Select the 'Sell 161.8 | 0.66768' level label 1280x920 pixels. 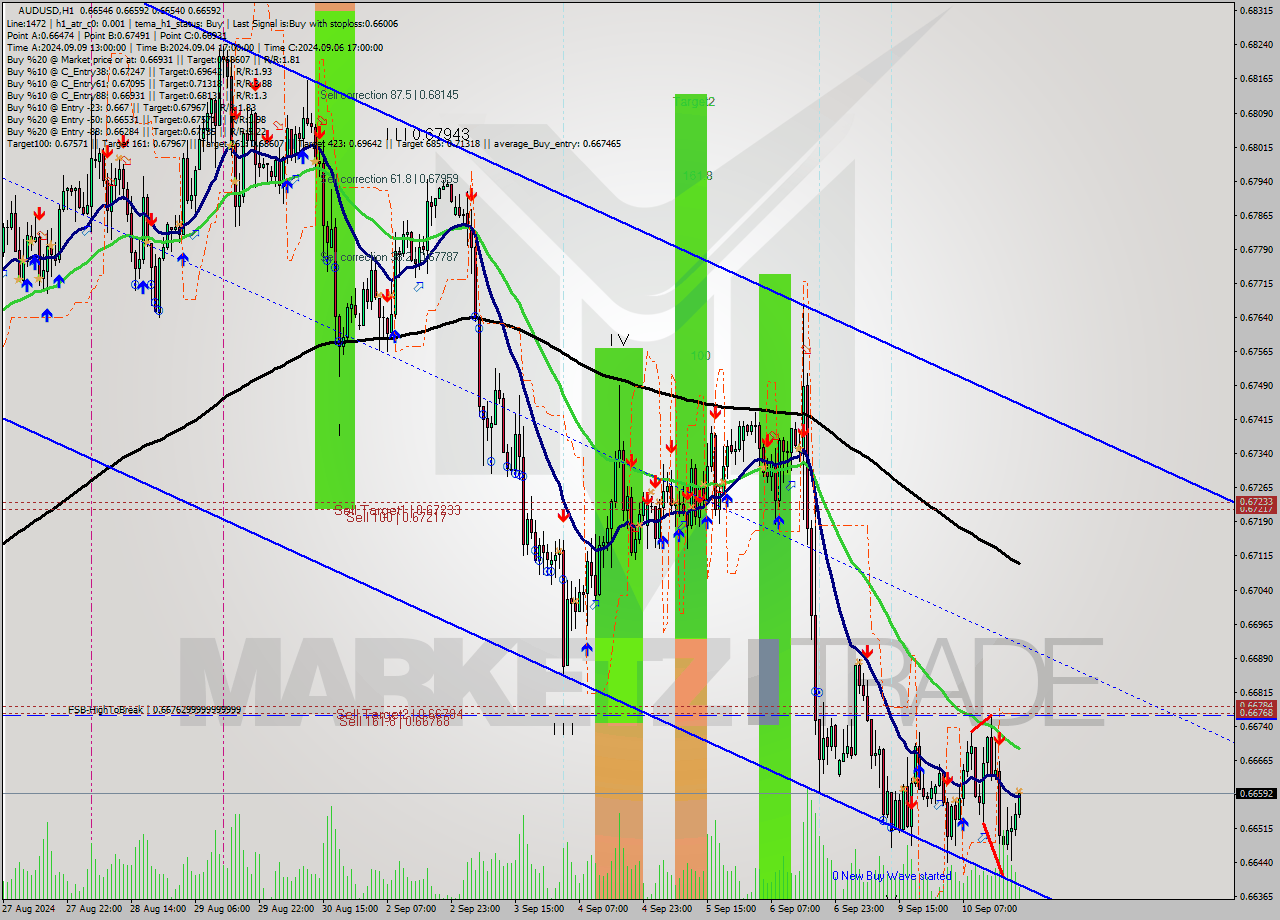[394, 720]
